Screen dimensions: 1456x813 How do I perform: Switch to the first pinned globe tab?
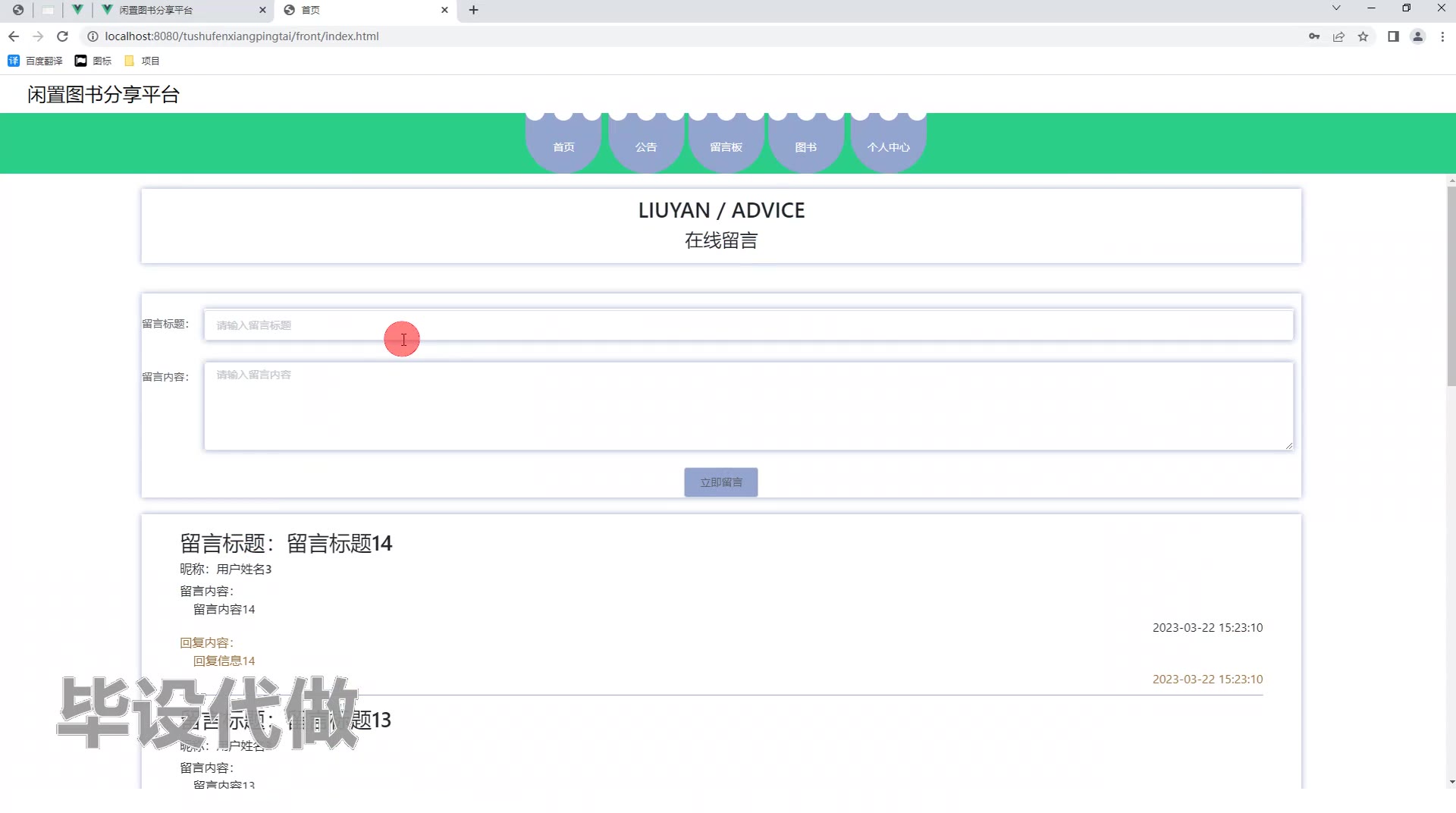click(18, 10)
